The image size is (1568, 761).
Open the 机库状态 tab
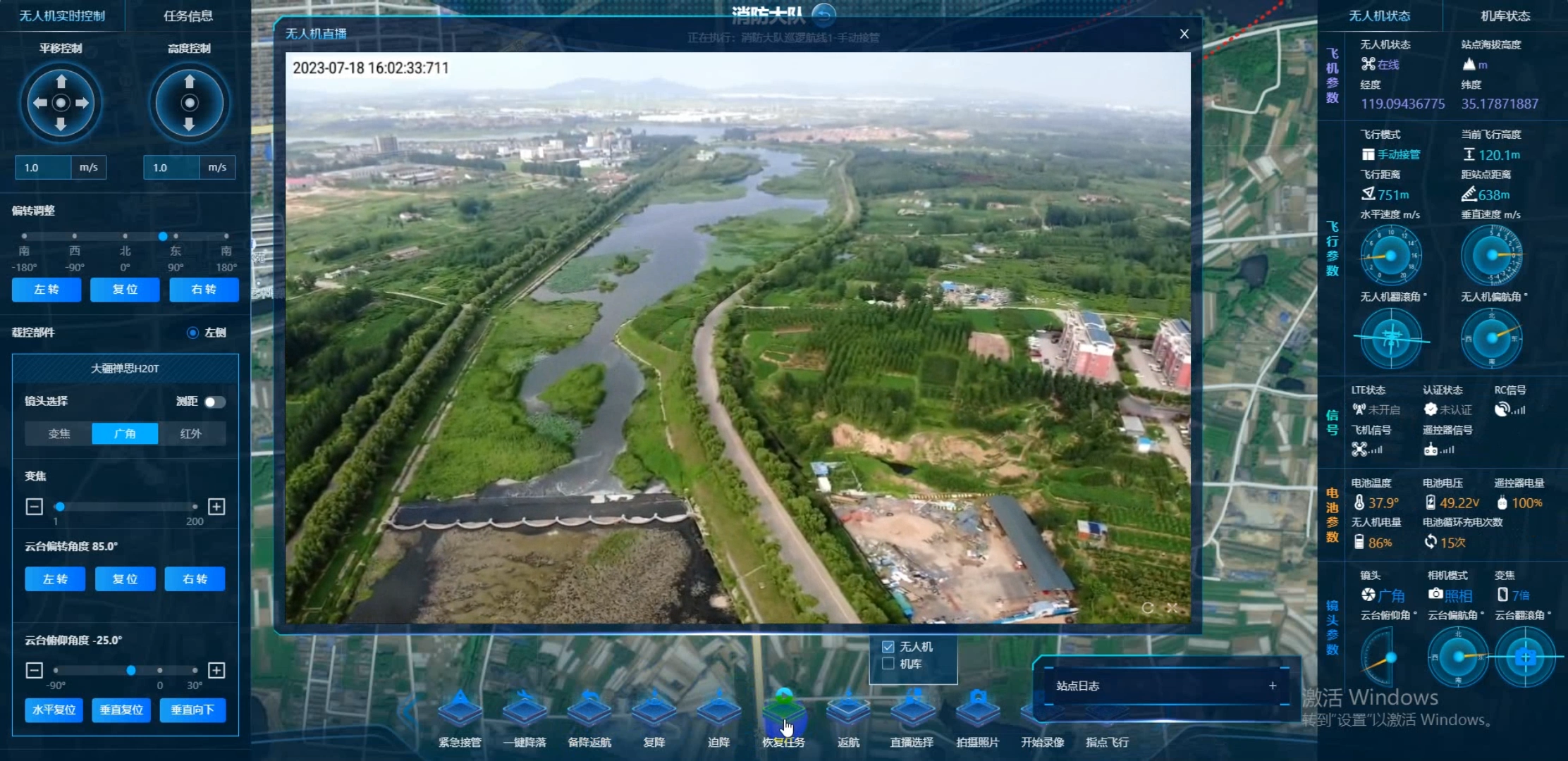1505,16
